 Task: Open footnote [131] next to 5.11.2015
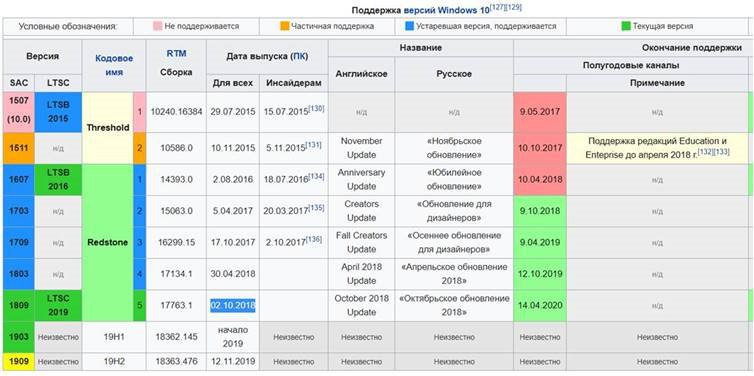pos(314,145)
